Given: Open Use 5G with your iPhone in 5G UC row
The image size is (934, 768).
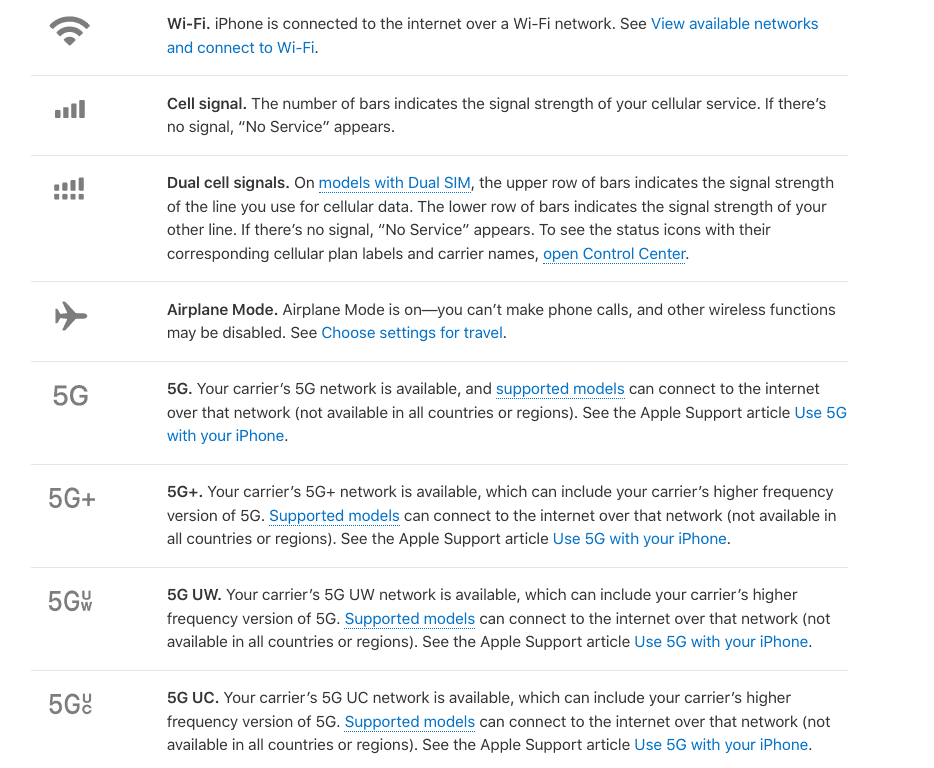Looking at the screenshot, I should (x=721, y=745).
